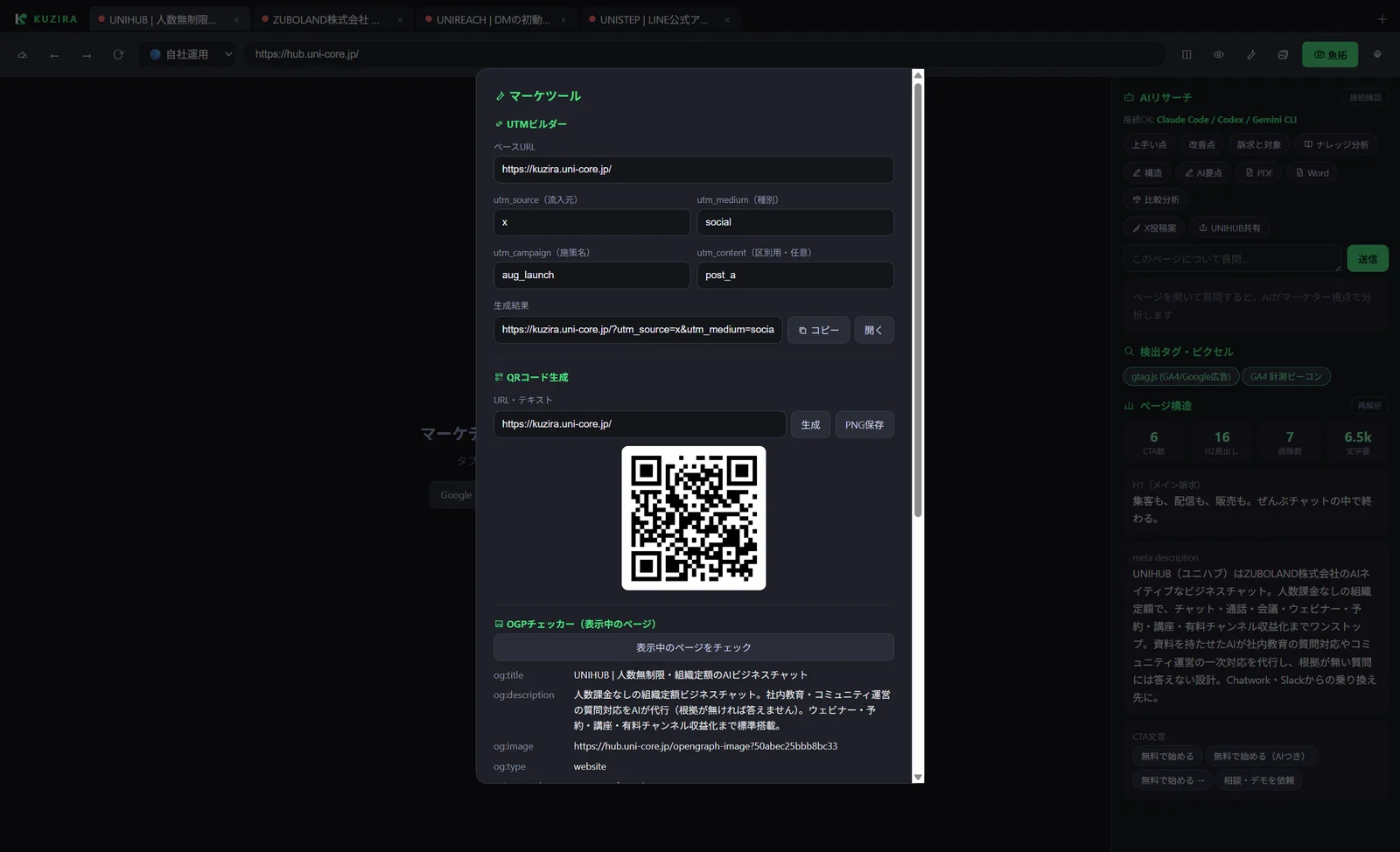Save the QR code via PNG保存
Viewport: 1400px width, 852px height.
click(864, 424)
